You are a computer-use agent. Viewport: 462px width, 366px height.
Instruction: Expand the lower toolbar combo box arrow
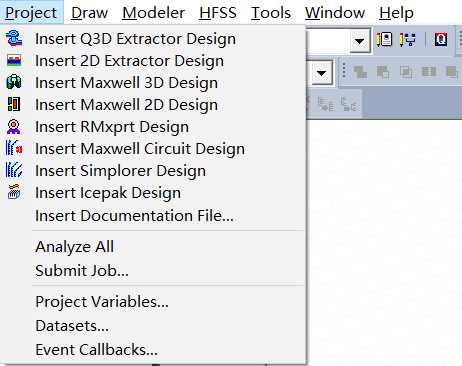tap(321, 73)
